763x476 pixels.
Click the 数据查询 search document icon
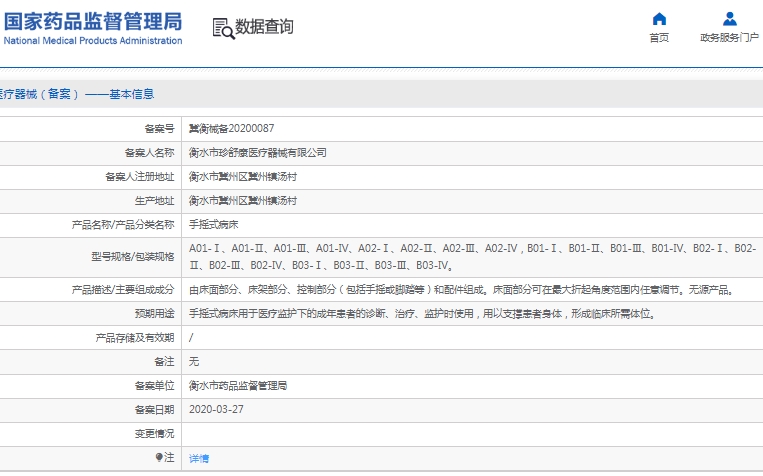coord(223,29)
